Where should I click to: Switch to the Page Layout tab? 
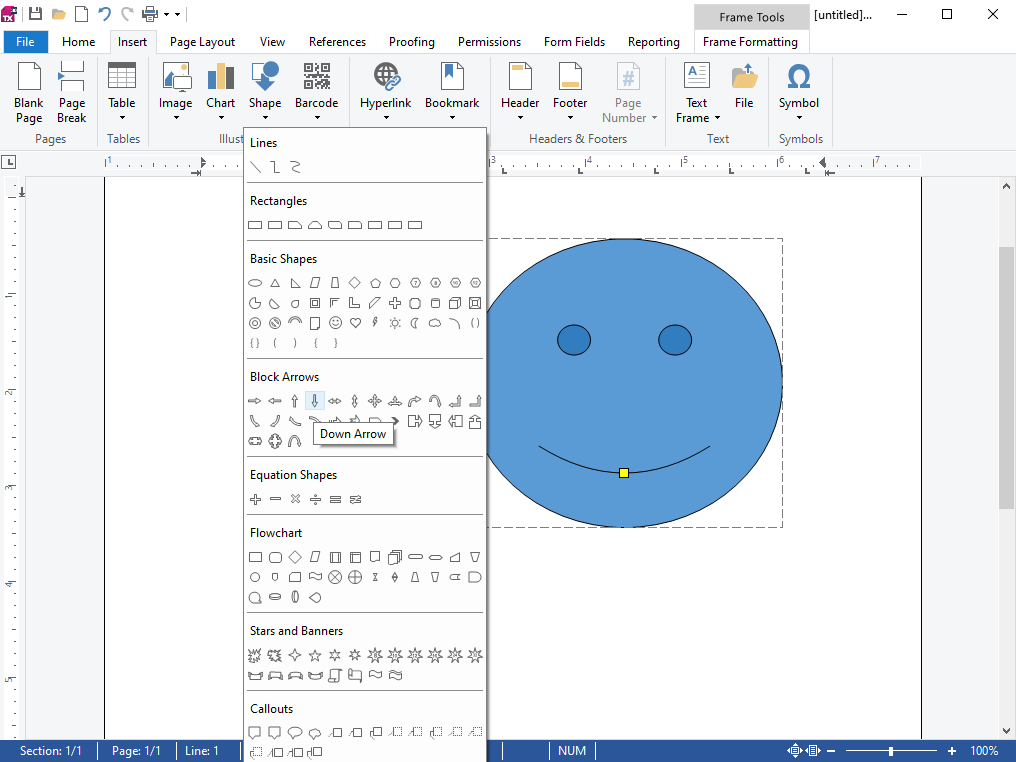202,42
